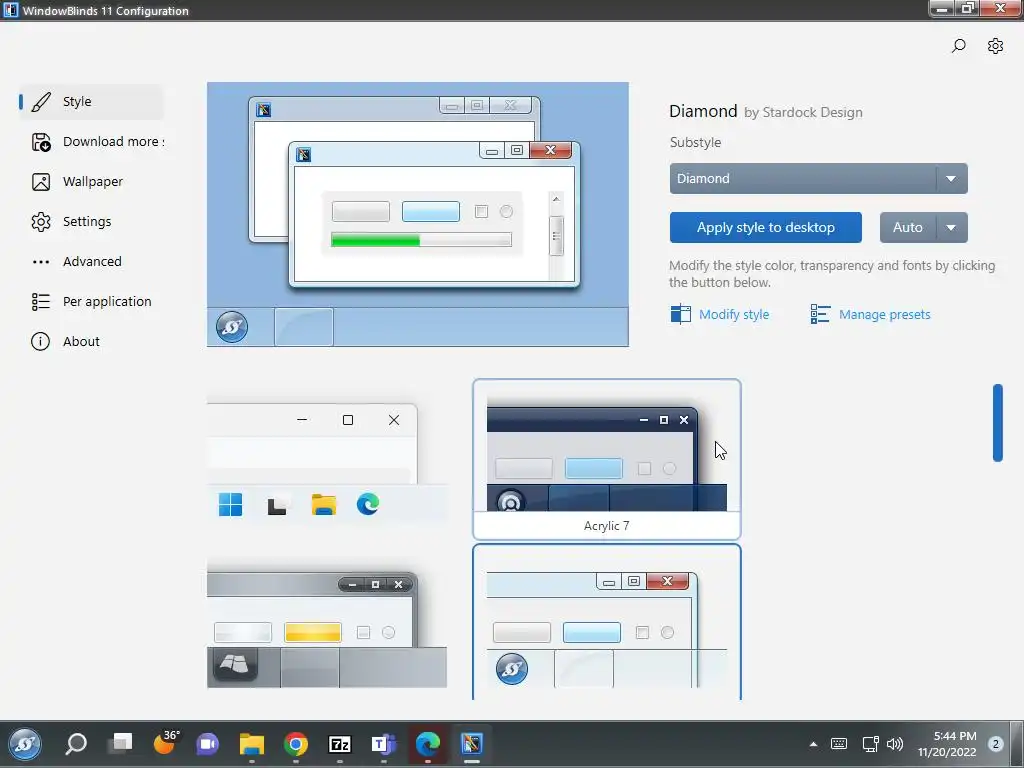The width and height of the screenshot is (1024, 768).
Task: Launch the Chat camera icon on taskbar
Action: [208, 744]
